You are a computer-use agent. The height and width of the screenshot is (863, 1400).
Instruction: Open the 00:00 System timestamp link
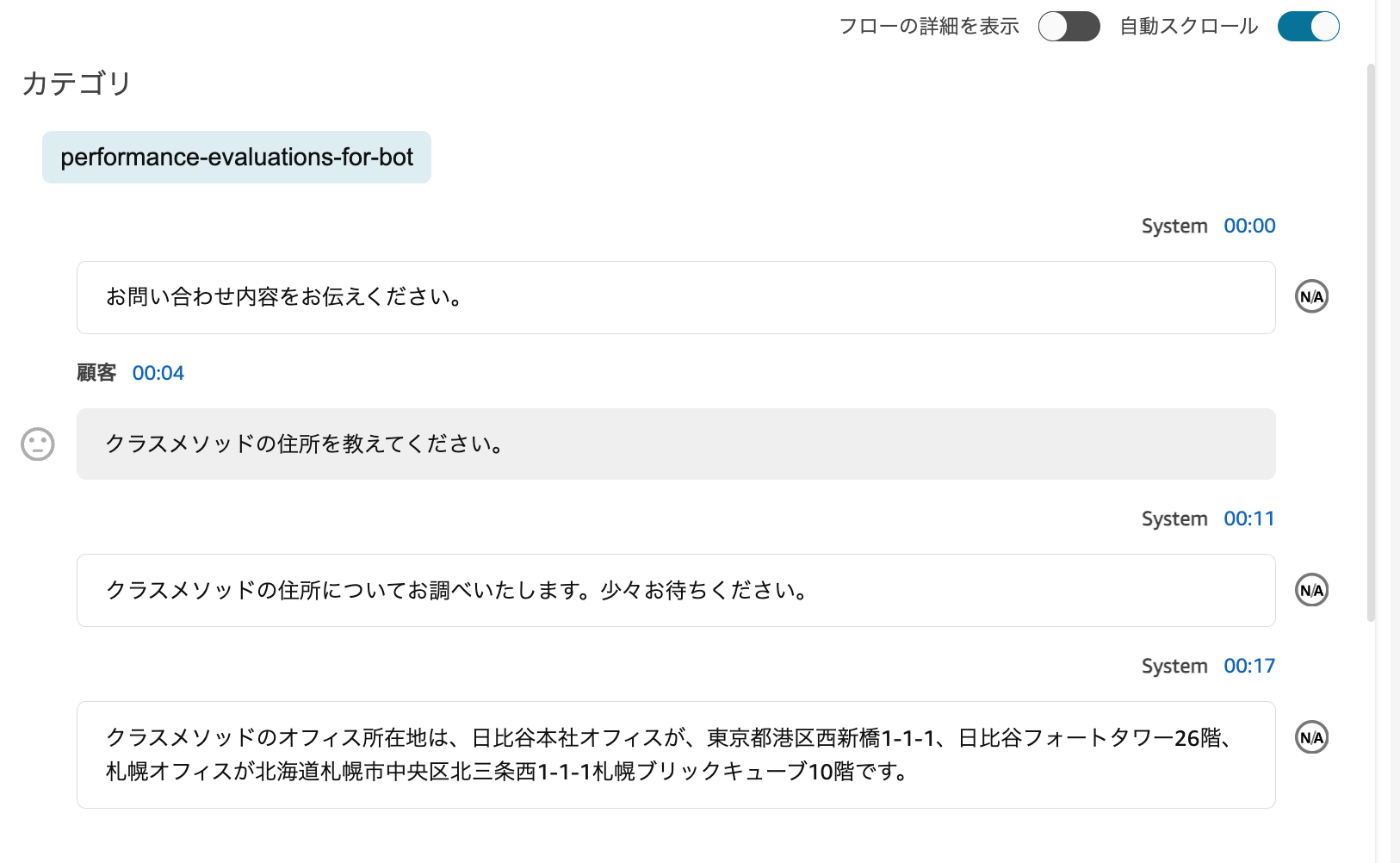tap(1249, 226)
